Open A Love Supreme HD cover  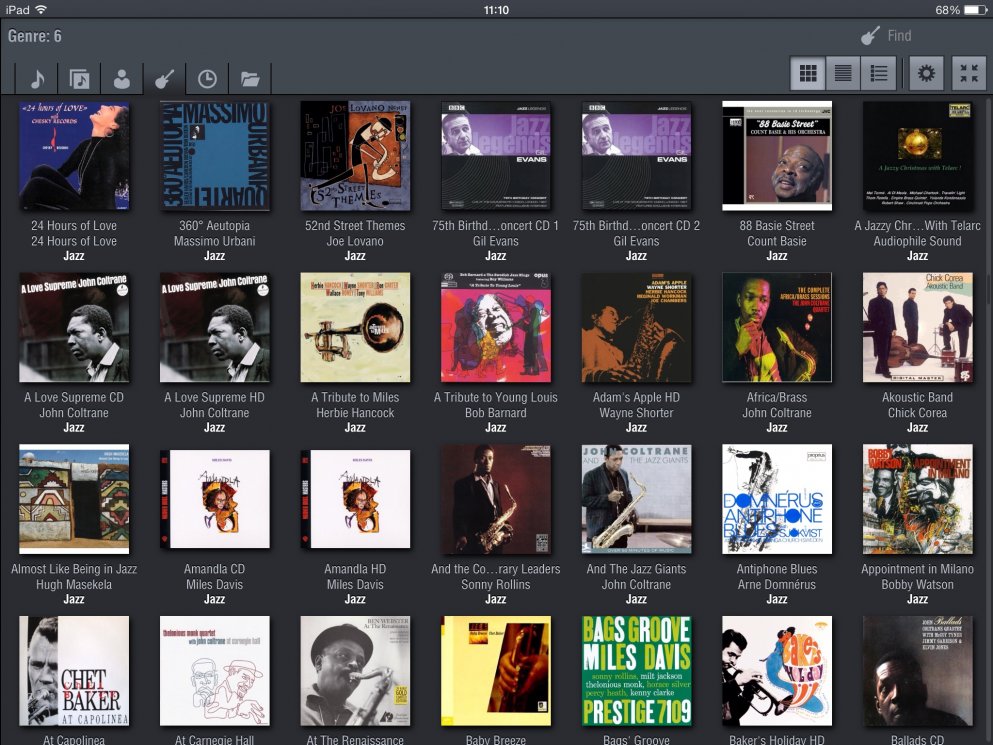[x=215, y=328]
